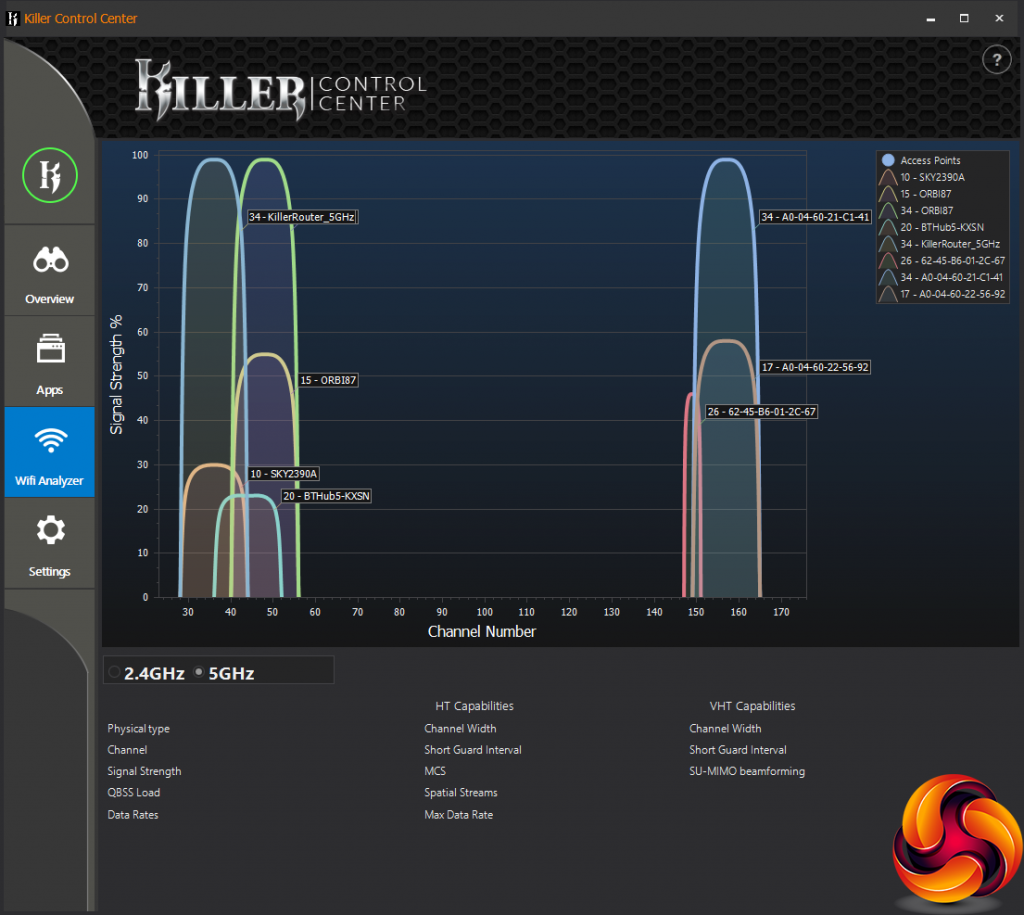Click the 17 - A0-04-60-22-56-92 chart label
The height and width of the screenshot is (915, 1024).
point(815,367)
